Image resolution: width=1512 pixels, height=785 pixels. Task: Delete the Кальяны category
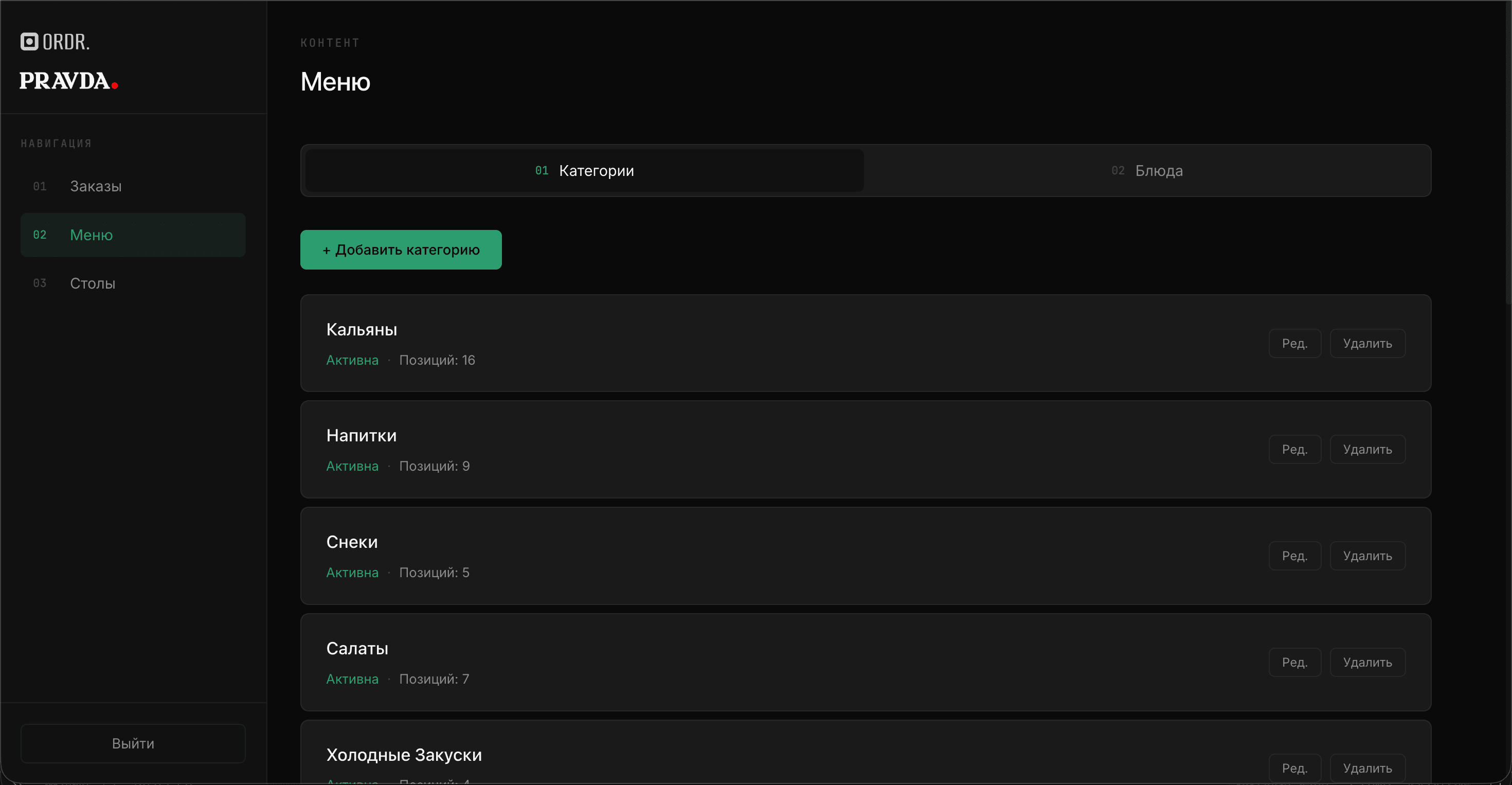click(1367, 344)
